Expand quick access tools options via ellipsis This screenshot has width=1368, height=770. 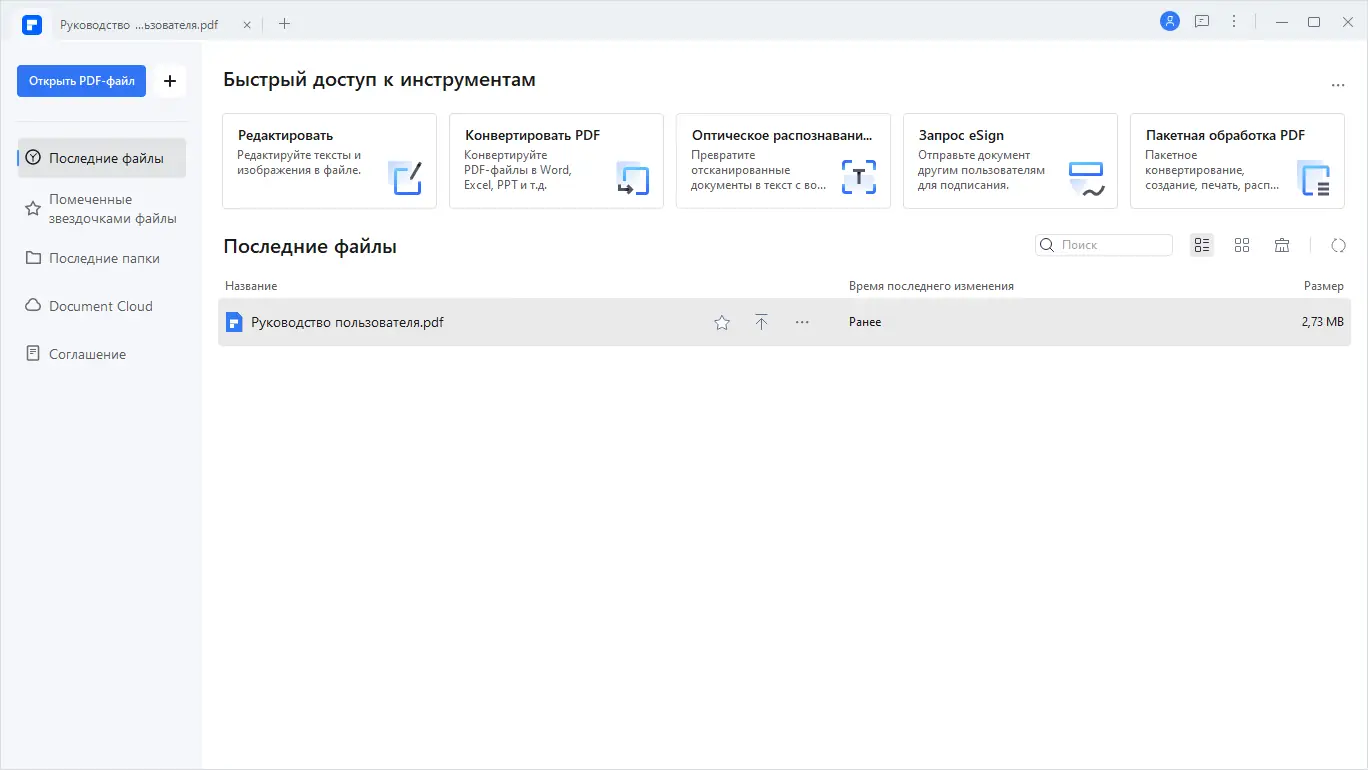point(1338,84)
